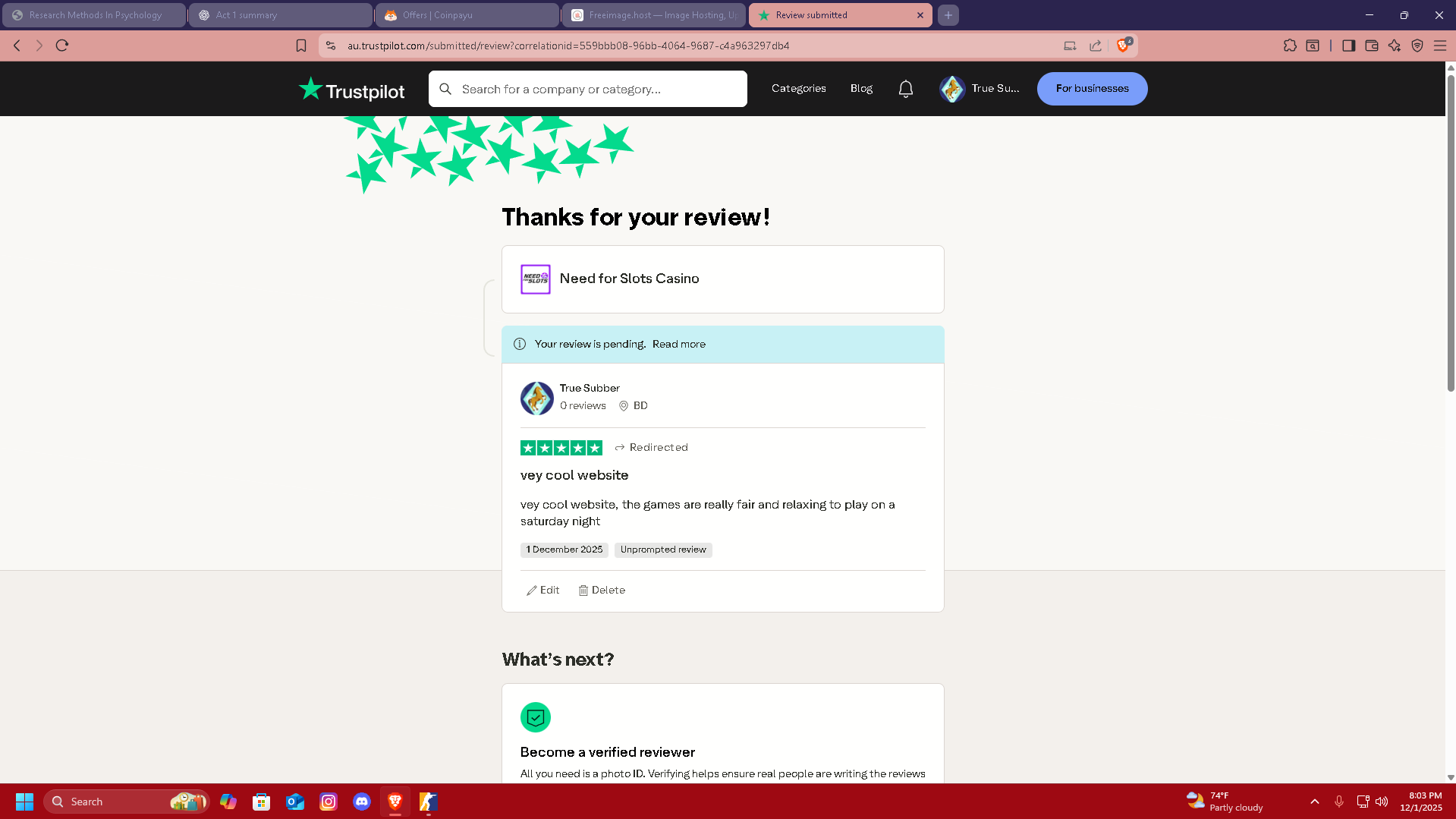Open Microsoft Store from taskbar

pyautogui.click(x=262, y=802)
